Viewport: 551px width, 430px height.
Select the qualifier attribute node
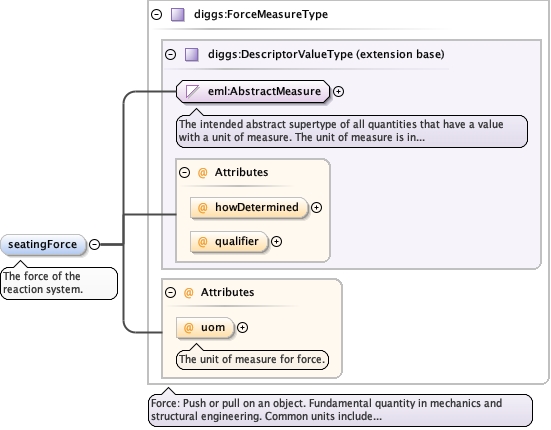coord(229,242)
